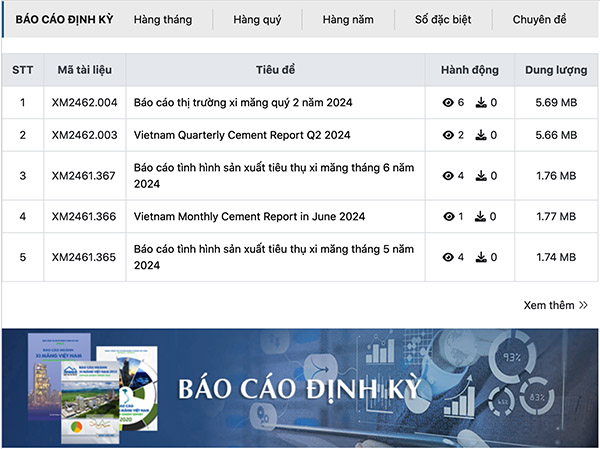The image size is (600, 449).
Task: Click the eye view icon for XM2461.365
Action: click(448, 257)
